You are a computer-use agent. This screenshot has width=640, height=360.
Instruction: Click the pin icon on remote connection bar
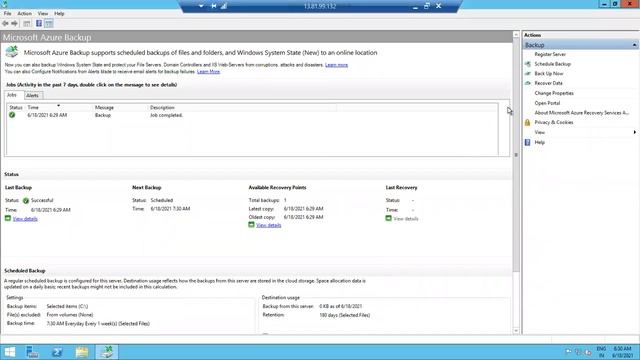click(214, 6)
